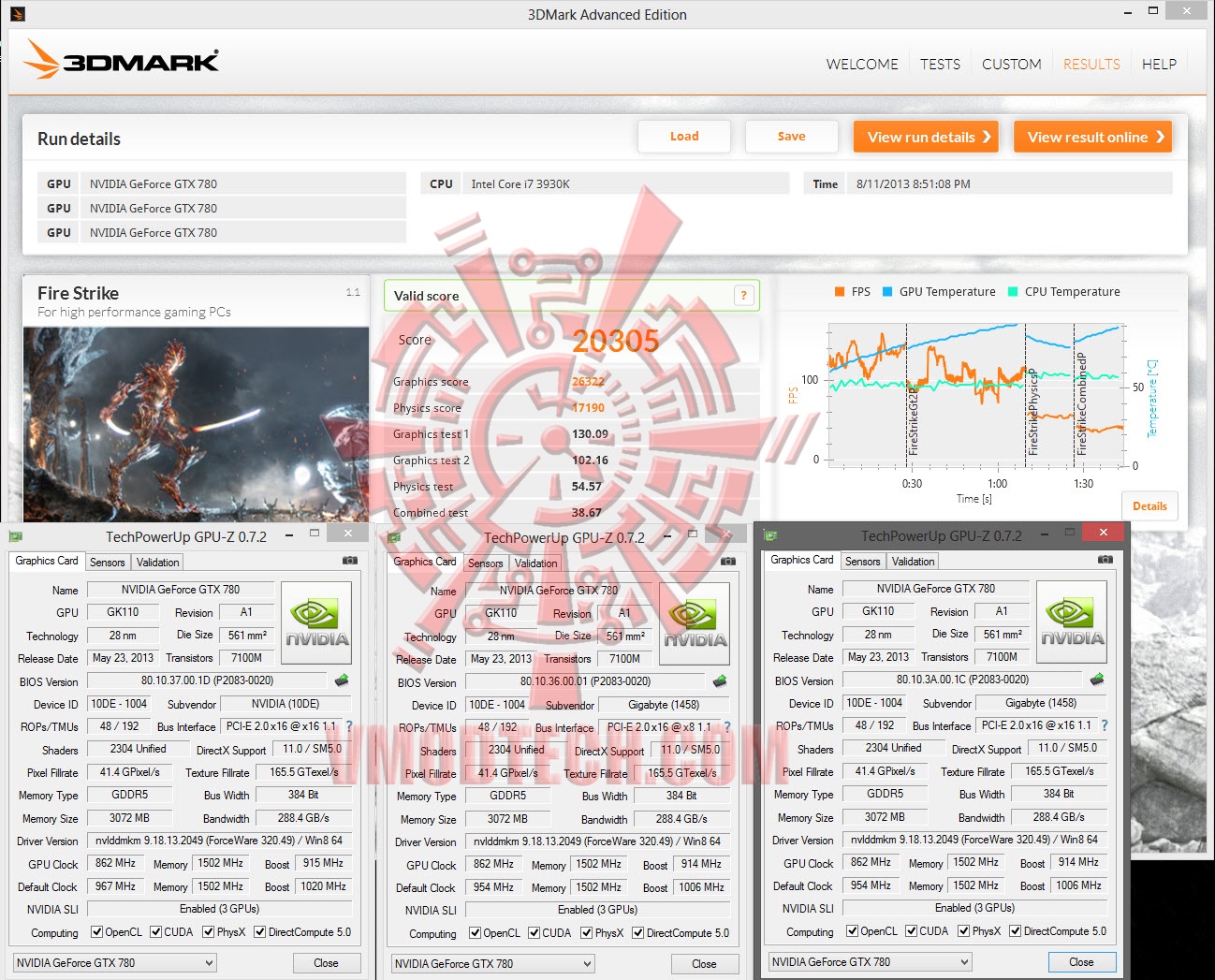Click the Fire Strike preview thumbnail

[x=196, y=424]
